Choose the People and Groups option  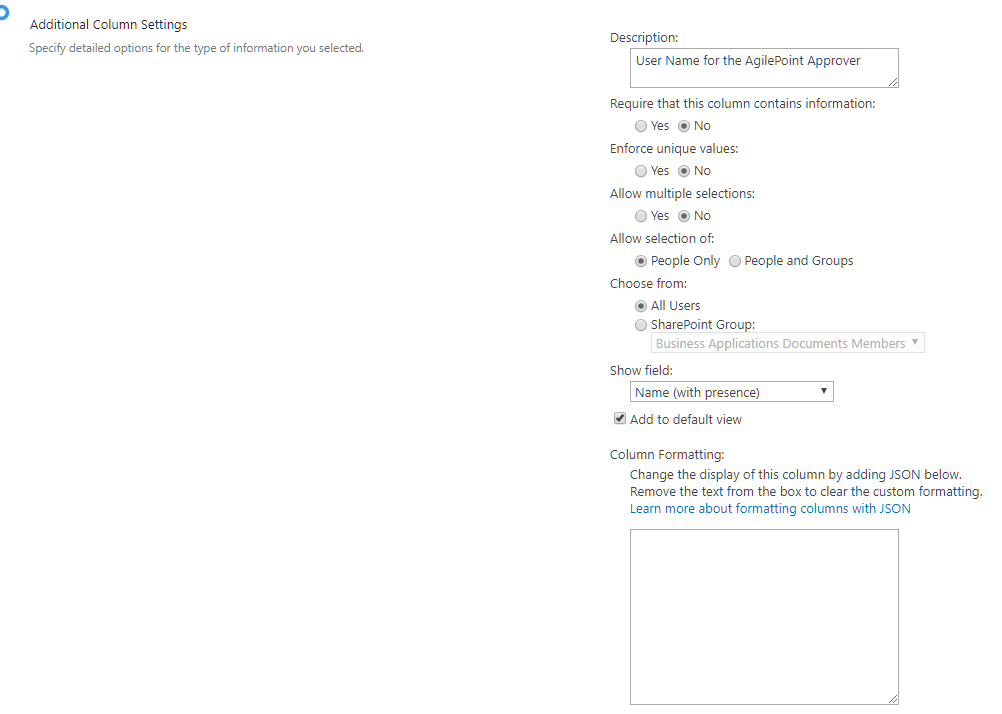click(x=735, y=261)
